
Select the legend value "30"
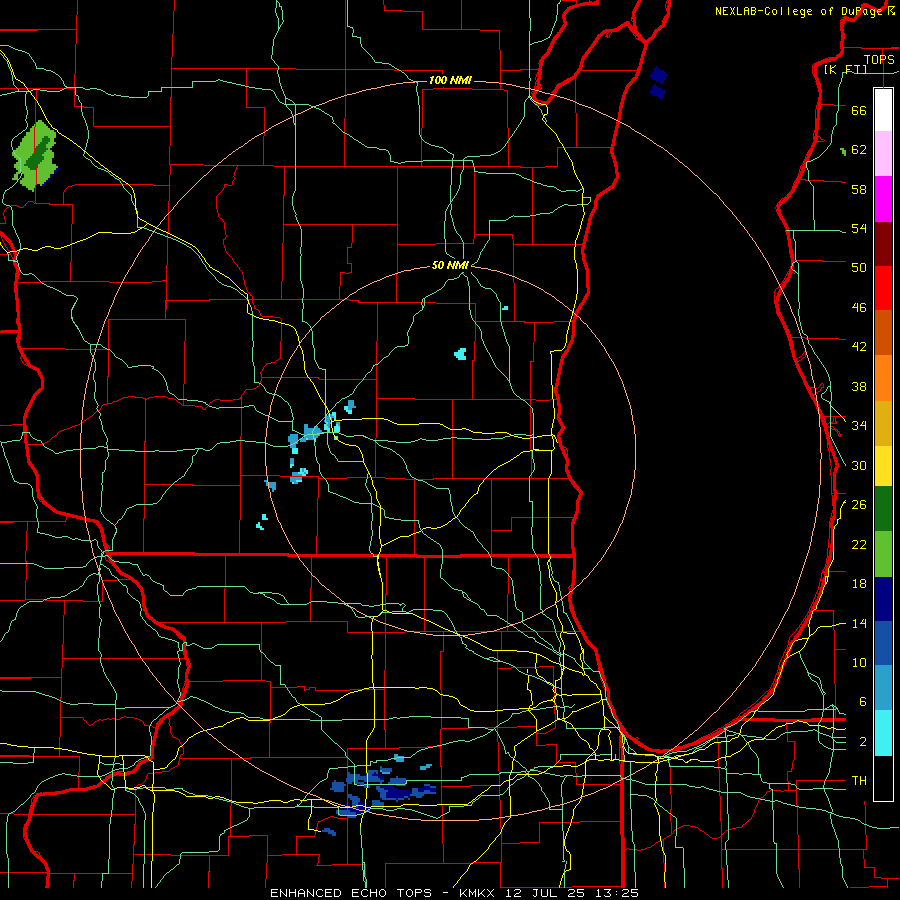coord(859,465)
